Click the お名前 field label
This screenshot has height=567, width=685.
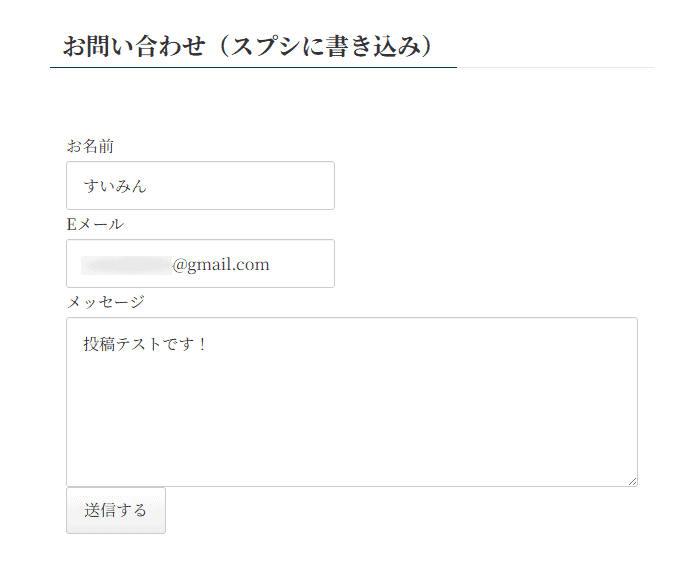pos(90,146)
